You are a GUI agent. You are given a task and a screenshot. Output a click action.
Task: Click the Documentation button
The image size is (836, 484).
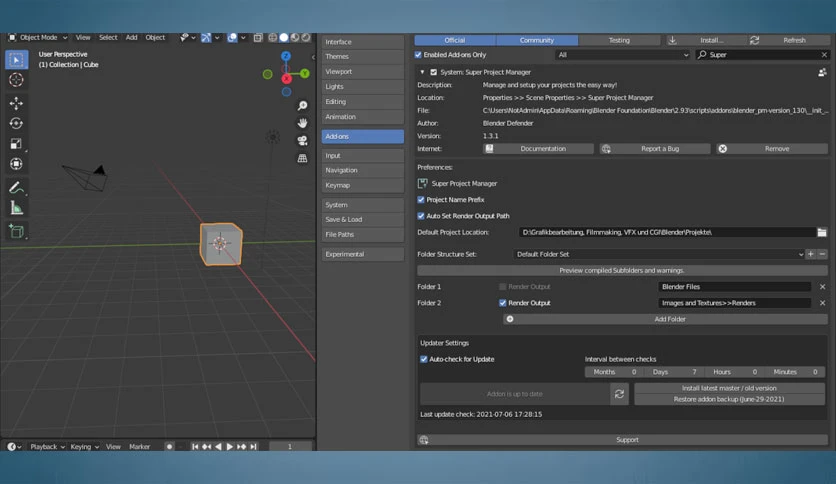(x=538, y=149)
